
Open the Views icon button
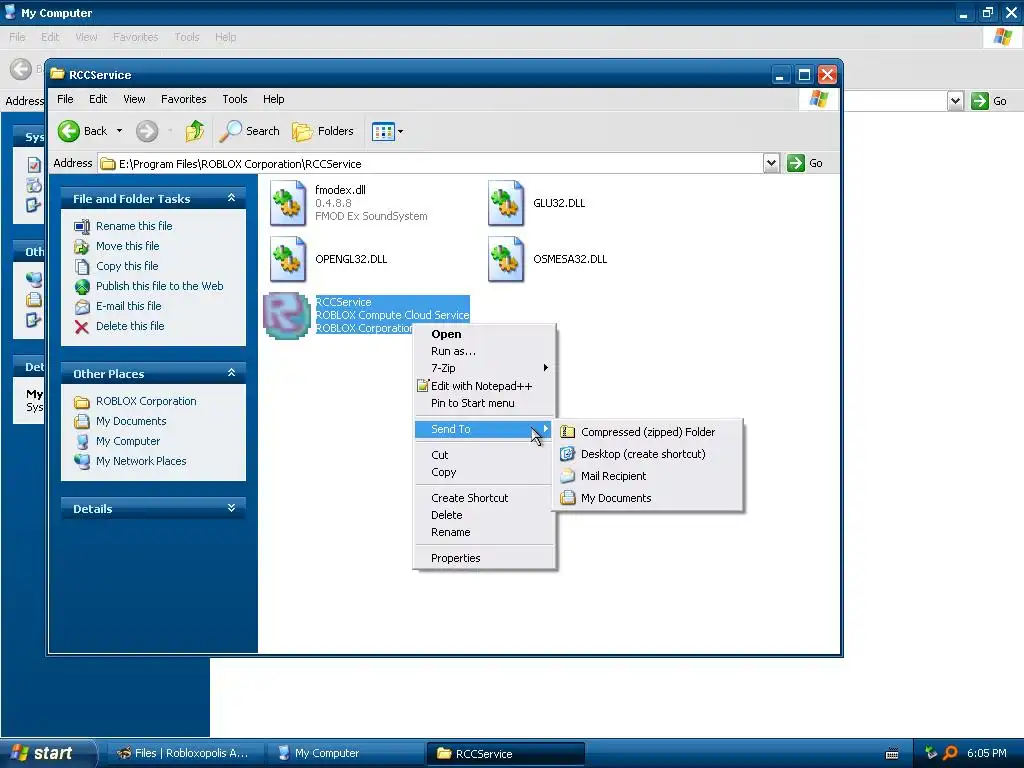pos(383,131)
